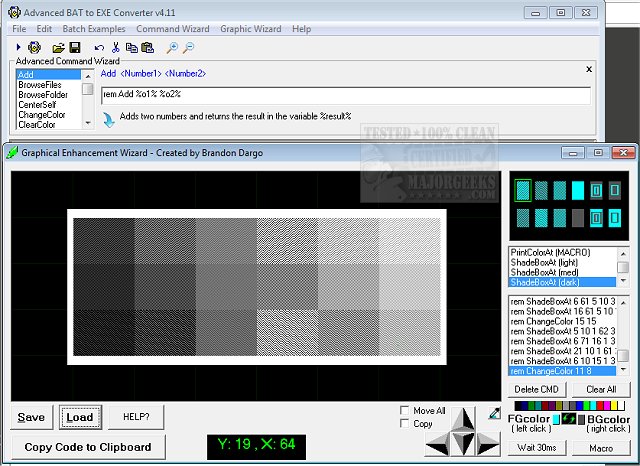Tick the Copy checkbox

point(403,424)
